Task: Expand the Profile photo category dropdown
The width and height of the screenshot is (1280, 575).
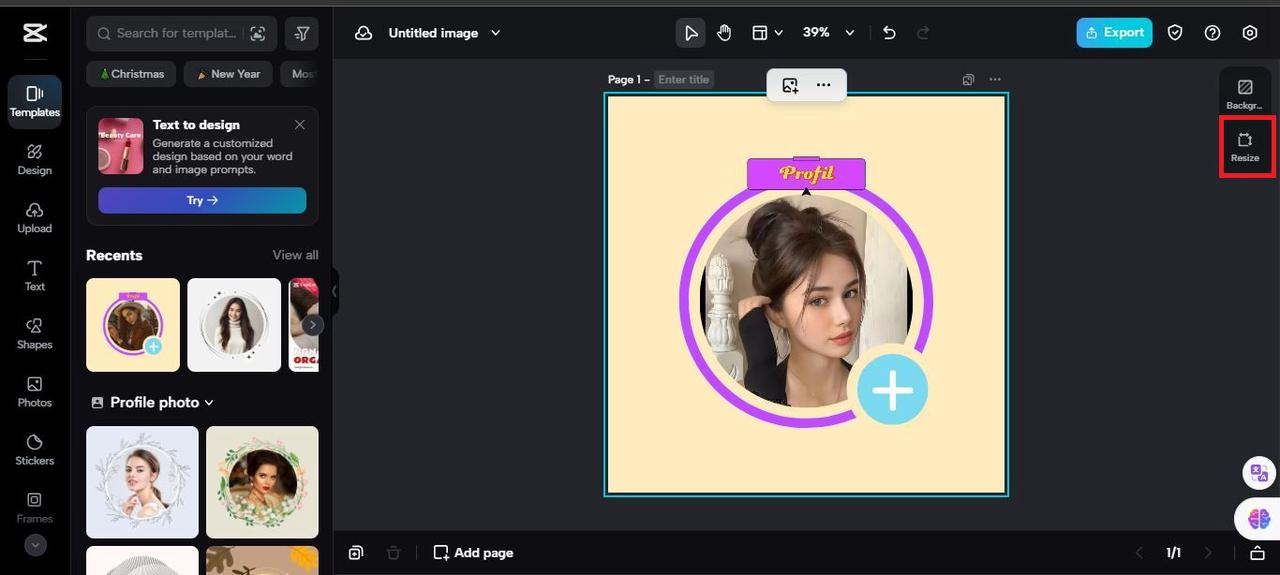Action: (x=153, y=402)
